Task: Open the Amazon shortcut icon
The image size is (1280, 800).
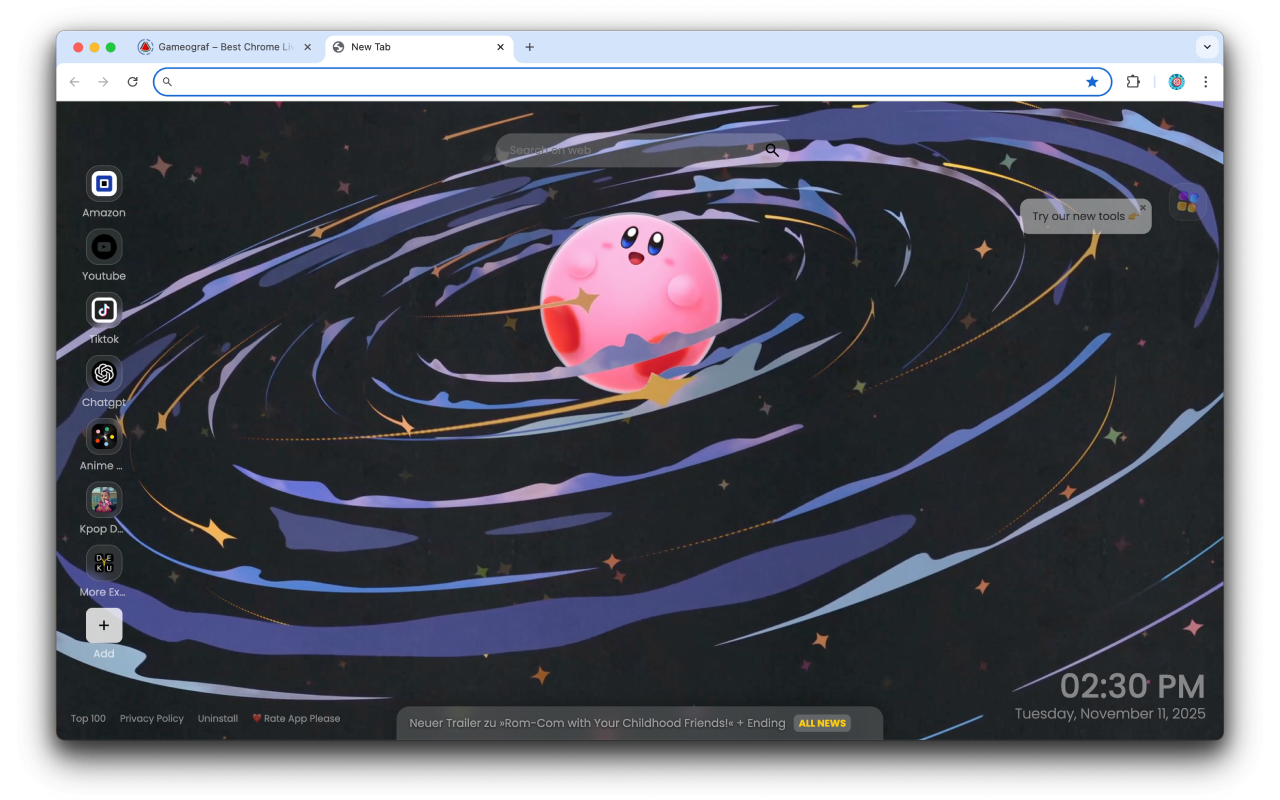Action: click(104, 183)
